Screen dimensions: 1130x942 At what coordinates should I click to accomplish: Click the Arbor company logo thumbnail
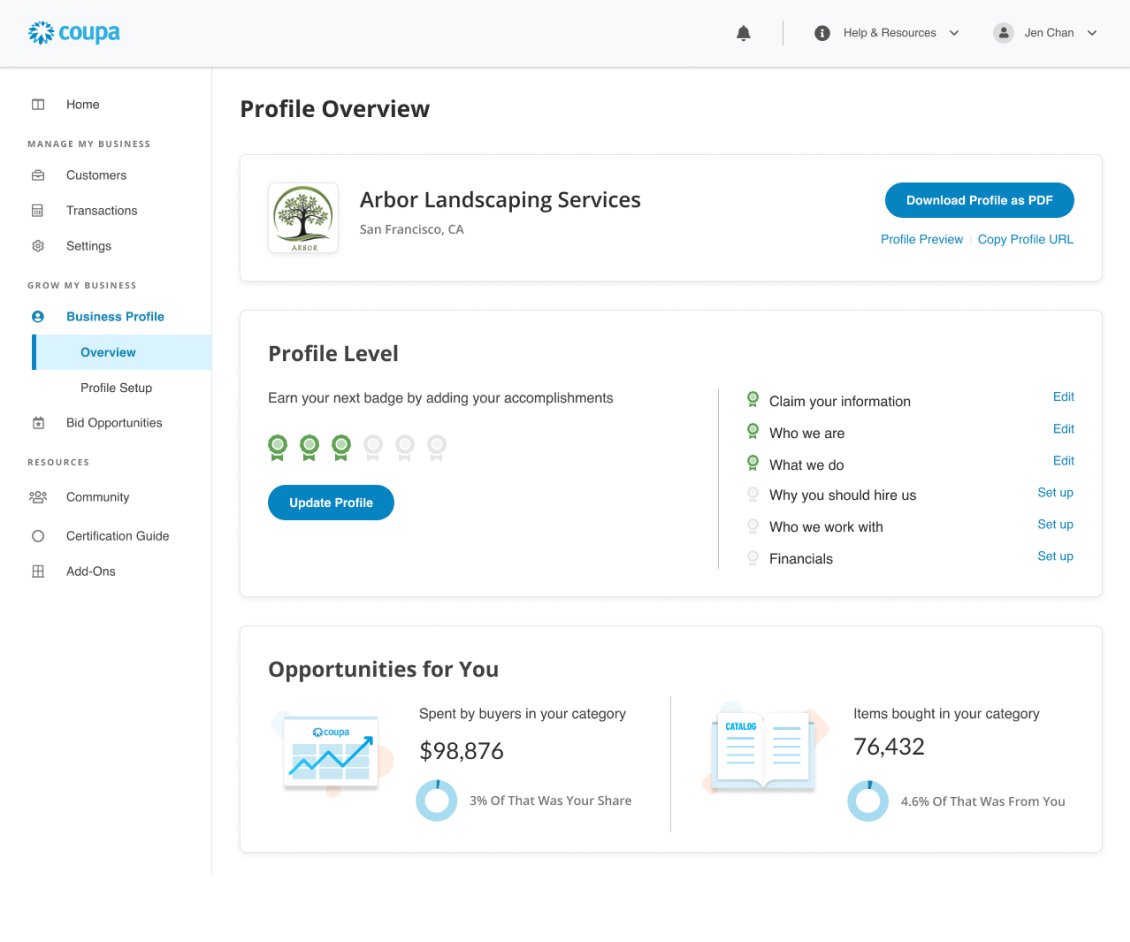coord(303,218)
